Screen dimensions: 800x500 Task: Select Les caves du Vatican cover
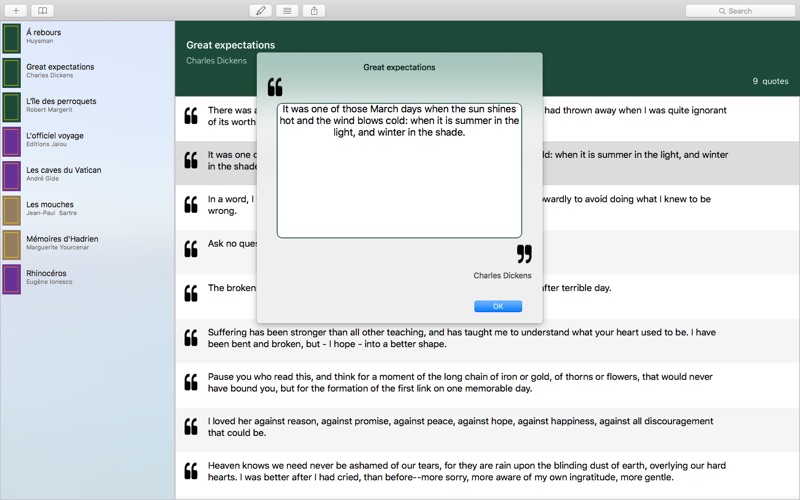[11, 176]
